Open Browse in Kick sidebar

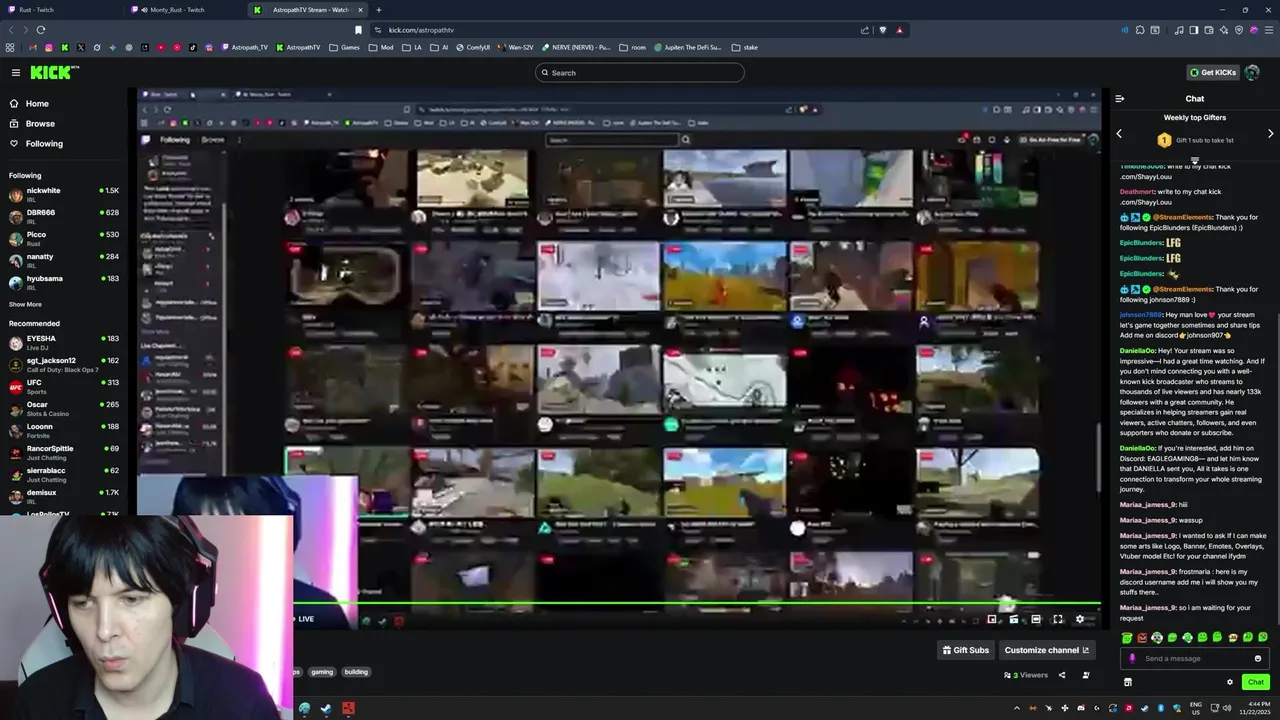point(40,124)
